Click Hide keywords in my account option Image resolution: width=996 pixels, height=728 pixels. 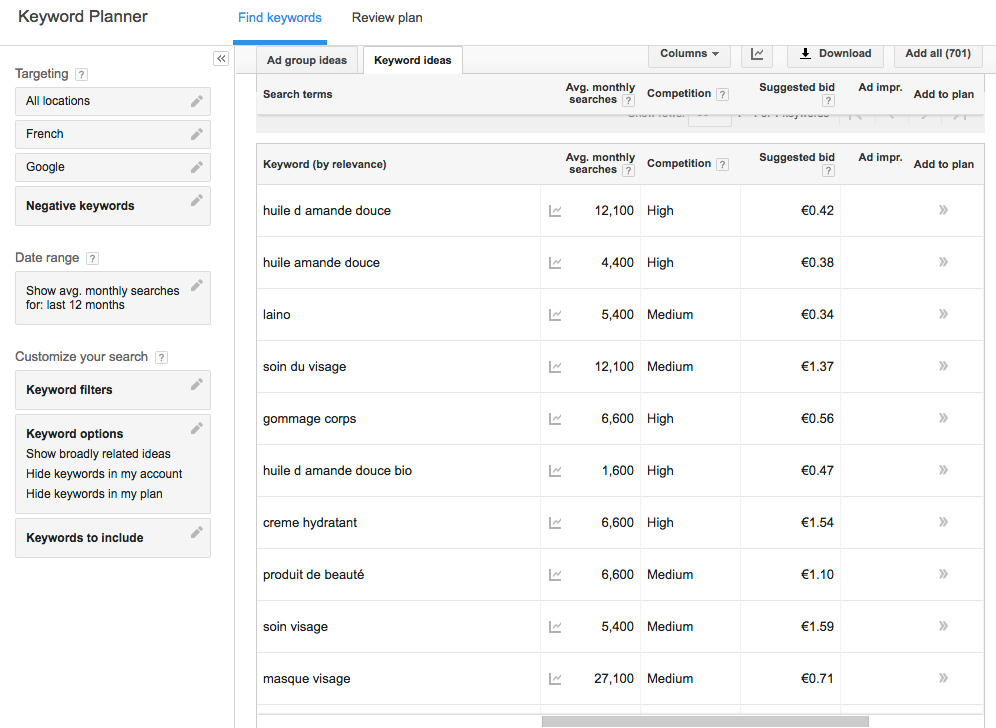click(104, 474)
